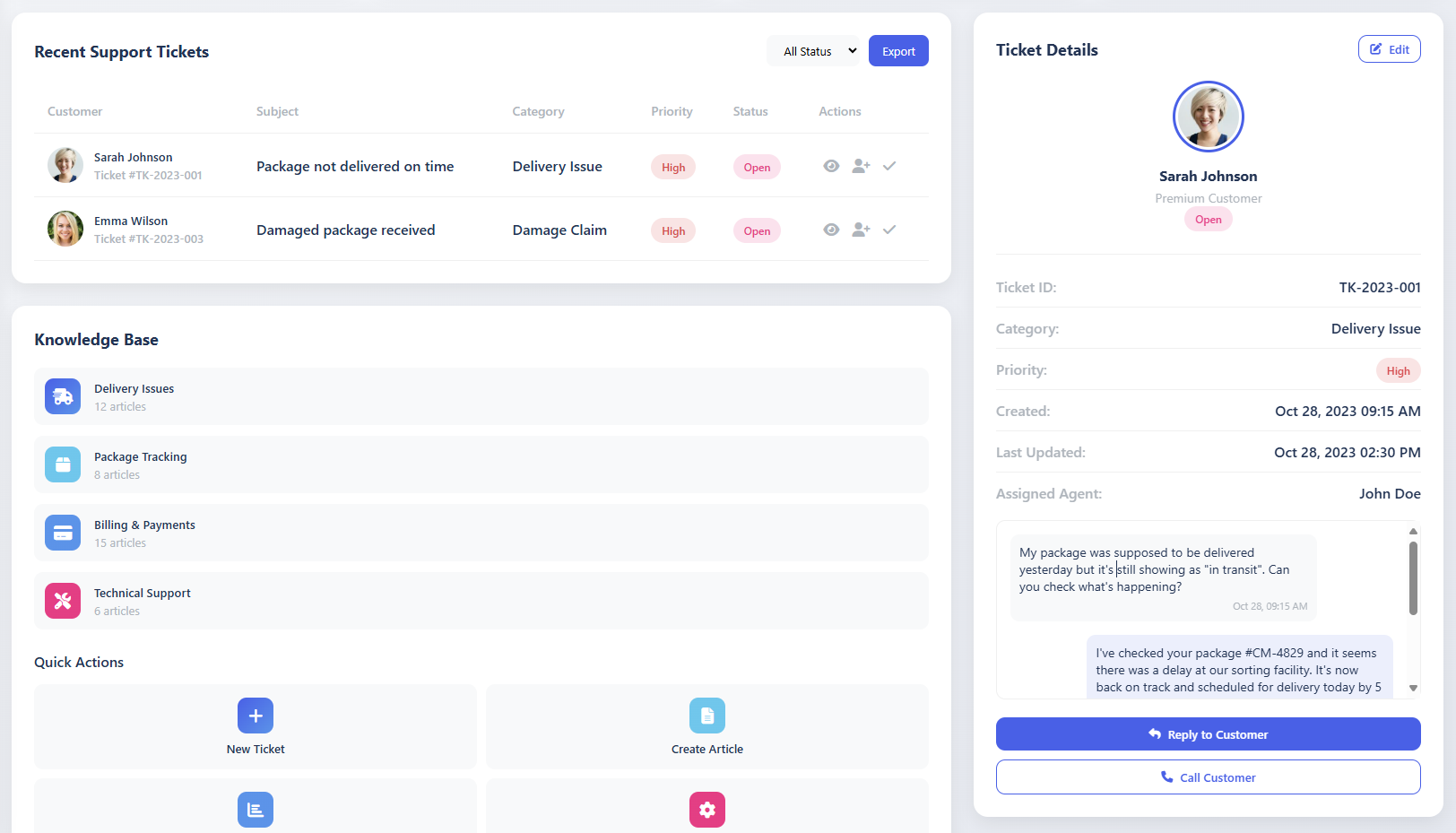Click the "Ticket #TK-2023-003" text

(x=149, y=239)
